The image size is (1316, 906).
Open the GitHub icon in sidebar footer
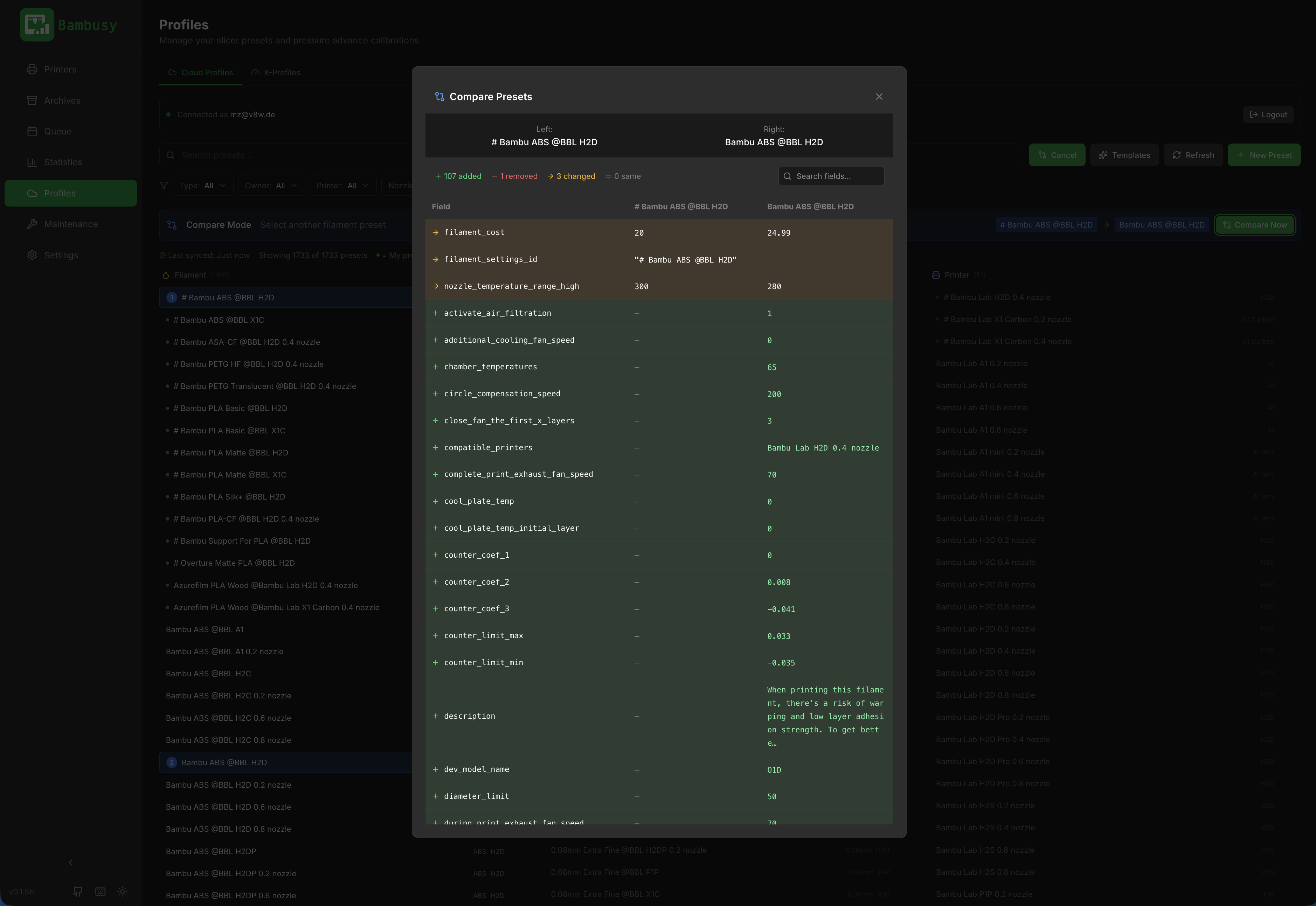(78, 891)
